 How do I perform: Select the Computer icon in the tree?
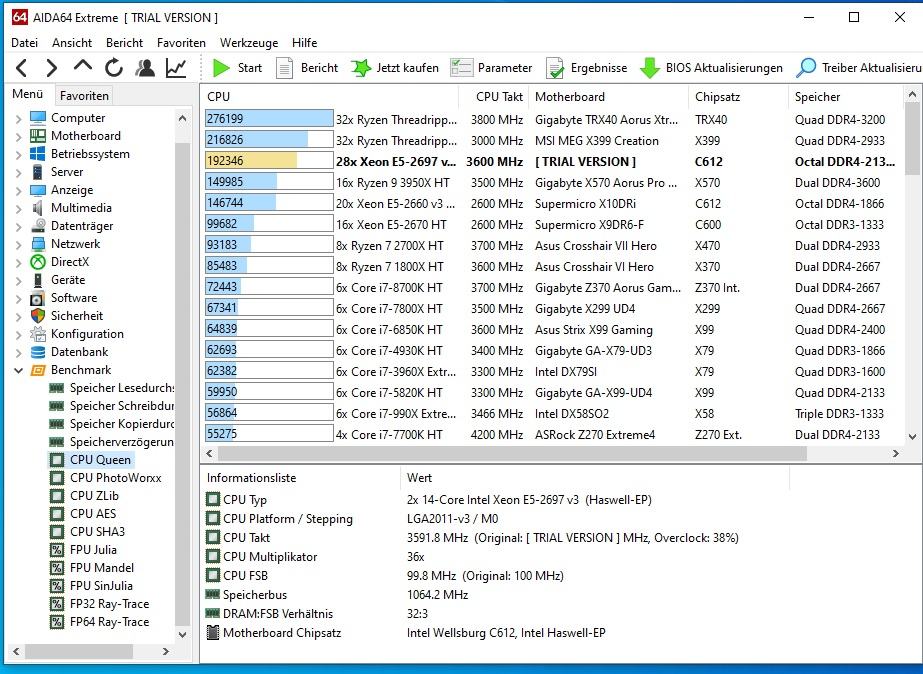[x=38, y=118]
